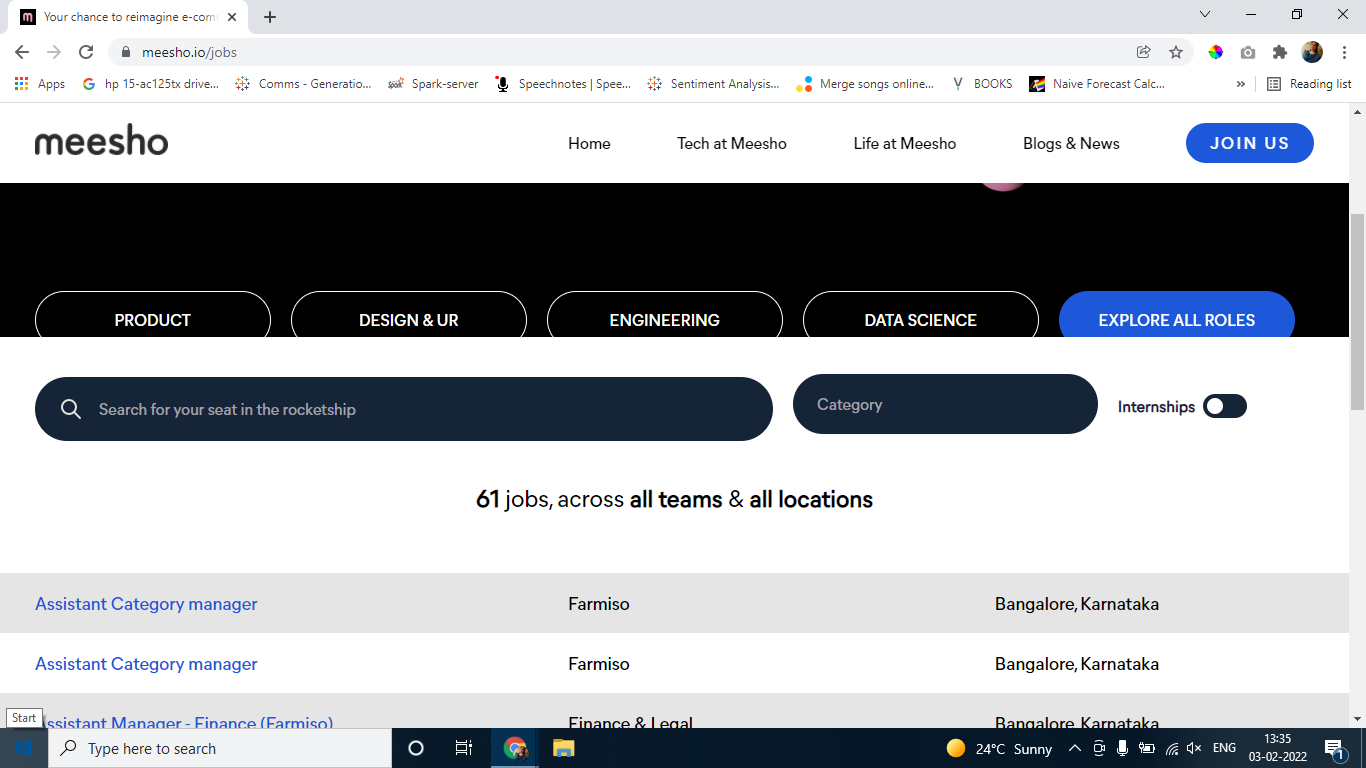
Task: Click the magnifier icon in the job search bar
Action: point(70,409)
